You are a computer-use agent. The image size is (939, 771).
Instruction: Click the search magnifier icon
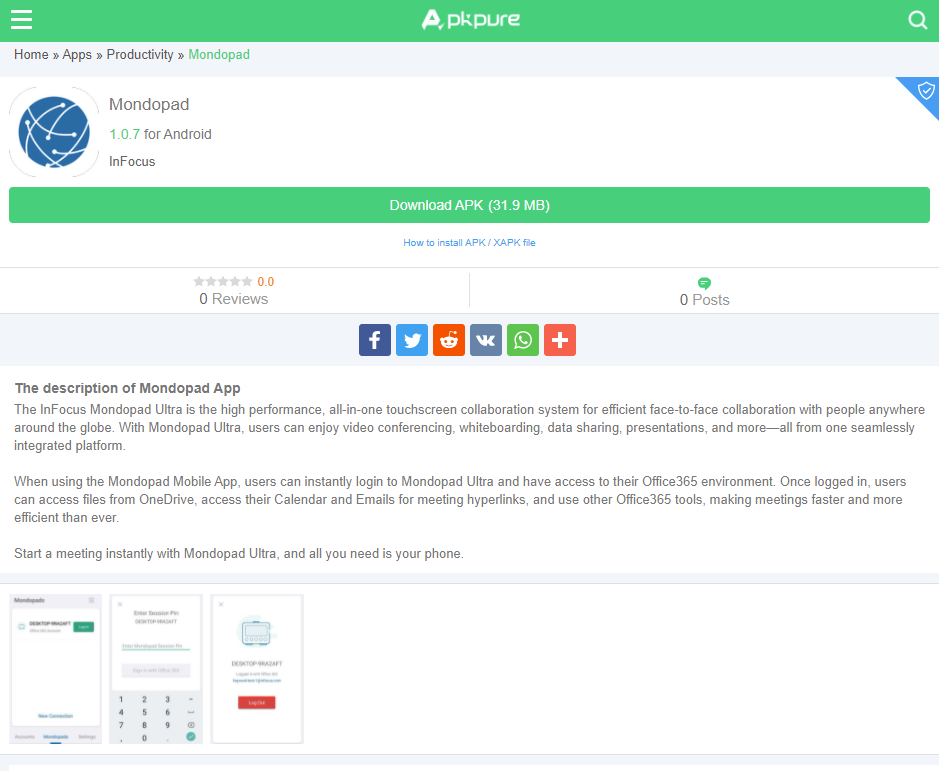917,20
